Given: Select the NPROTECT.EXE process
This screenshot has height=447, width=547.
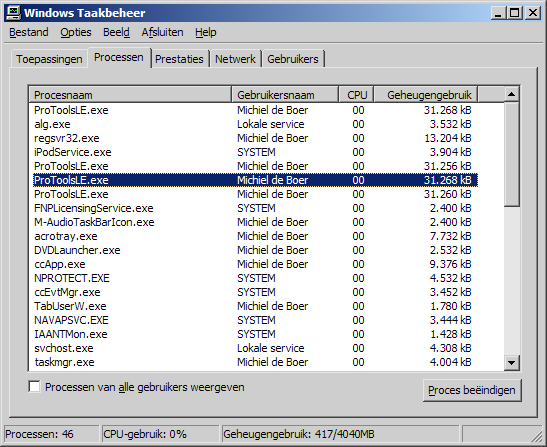Looking at the screenshot, I should coord(254,278).
